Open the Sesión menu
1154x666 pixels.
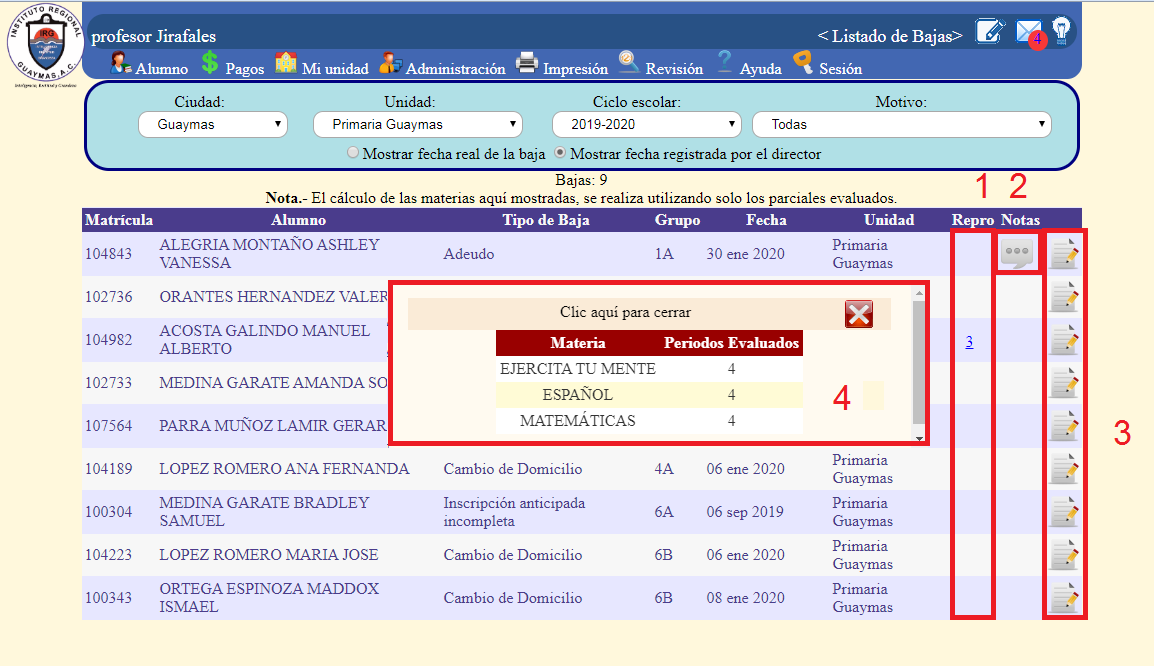[x=827, y=66]
